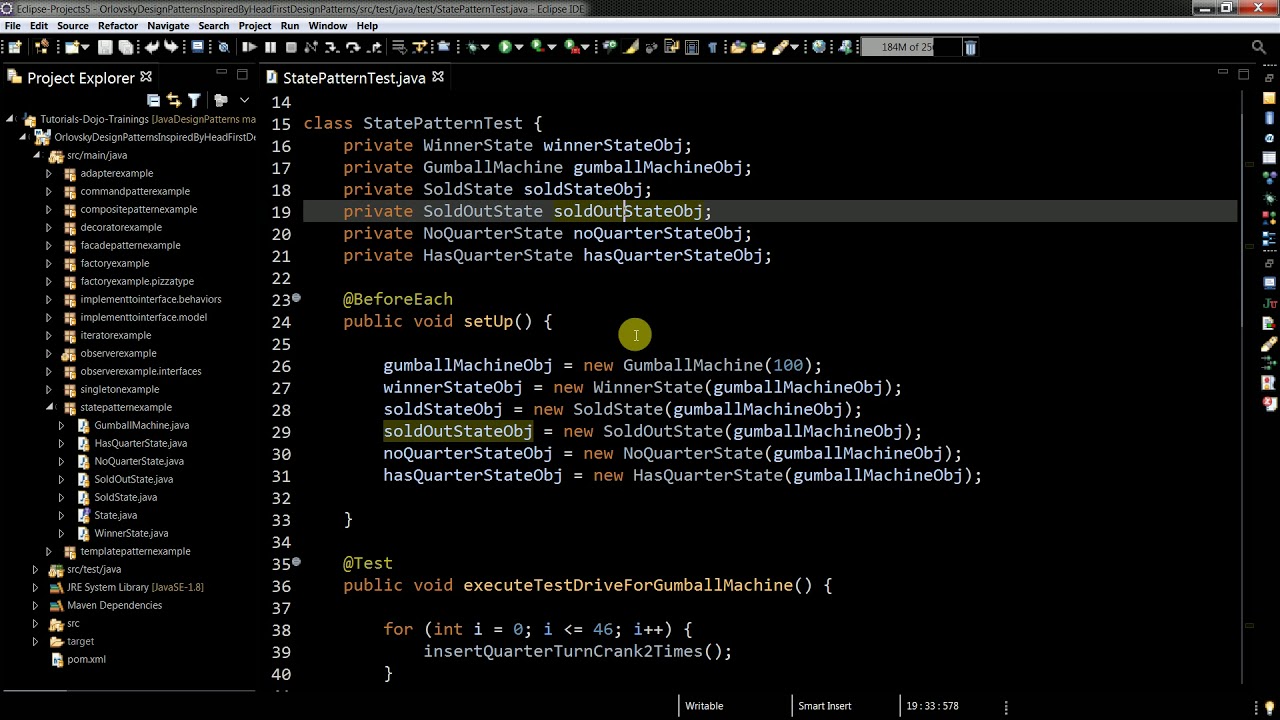Screen dimensions: 1280x720
Task: Toggle Link with Editor
Action: 174,99
